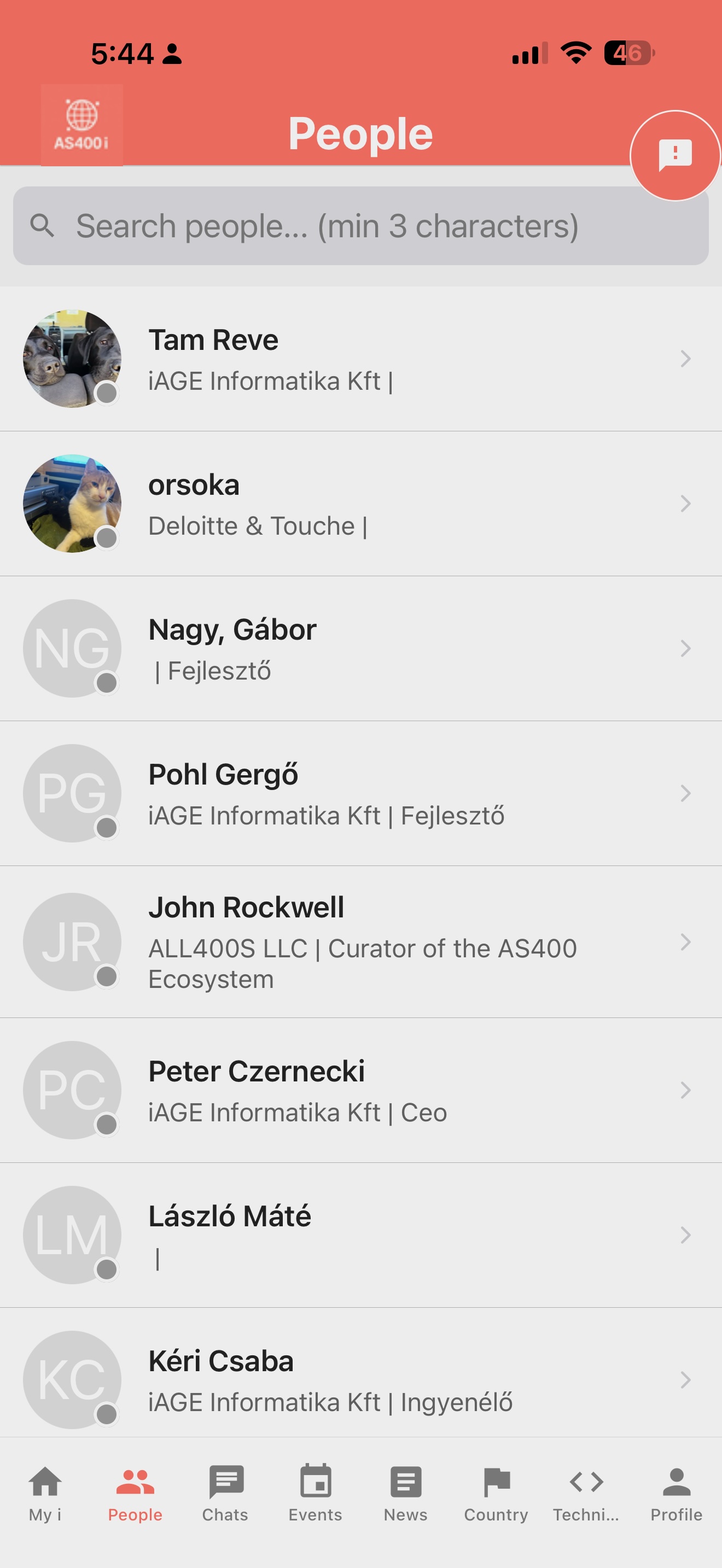722x1568 pixels.
Task: Tap László Máté's LM avatar
Action: [x=72, y=1234]
